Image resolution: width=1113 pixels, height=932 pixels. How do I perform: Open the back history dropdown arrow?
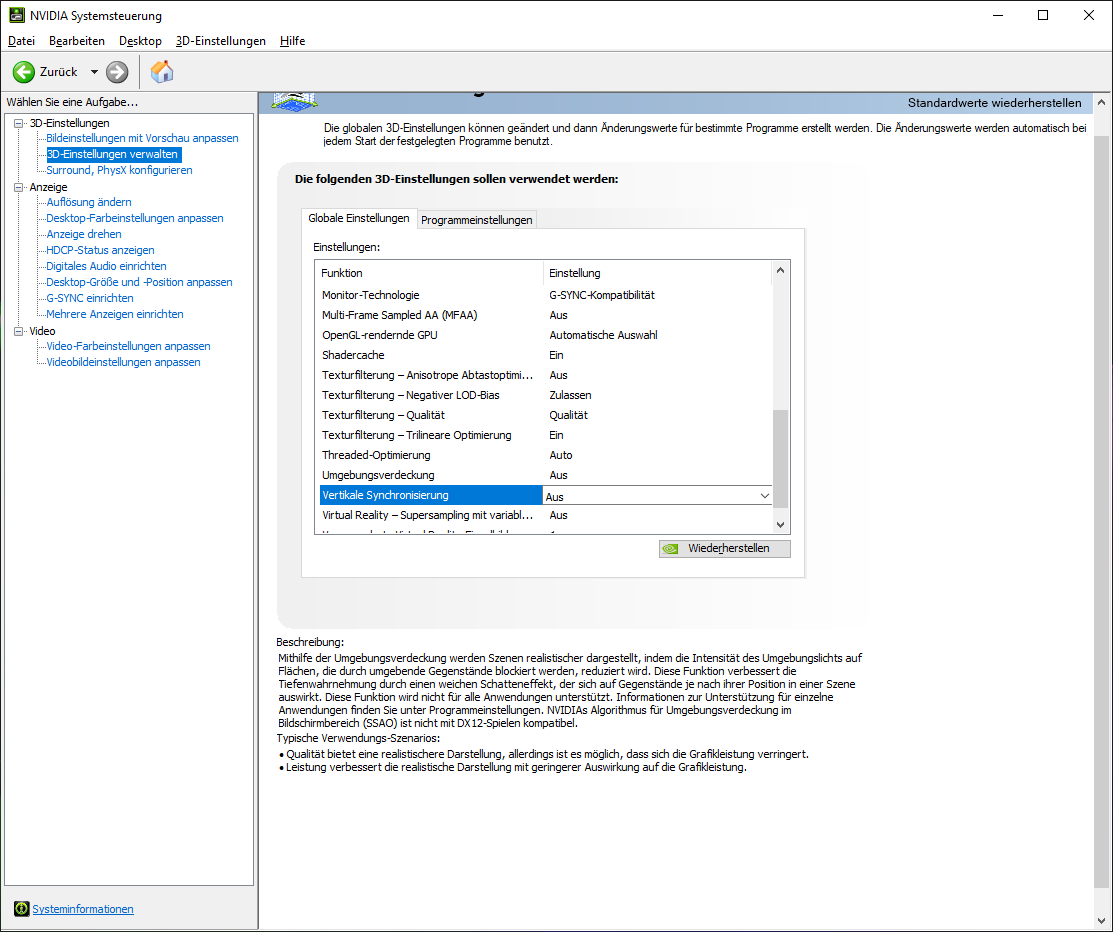click(x=94, y=72)
